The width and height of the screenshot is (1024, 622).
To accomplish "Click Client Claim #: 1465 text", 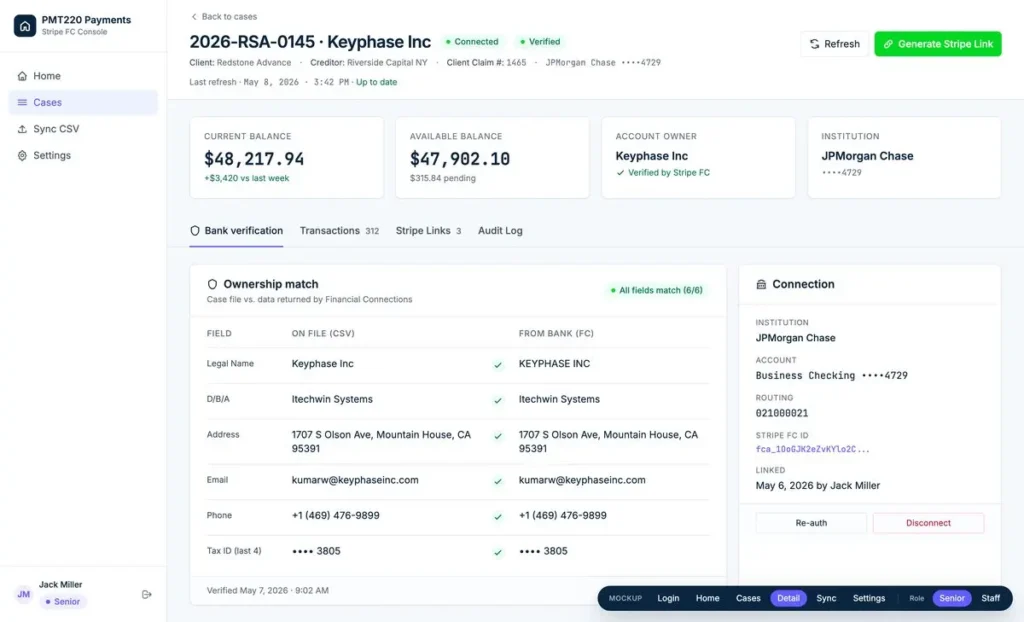I will tap(487, 63).
